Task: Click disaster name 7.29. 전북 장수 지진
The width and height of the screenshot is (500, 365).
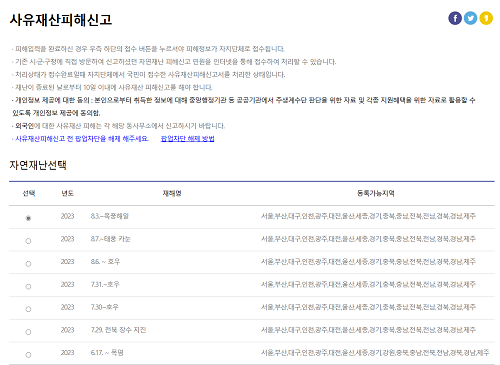Action: click(118, 330)
